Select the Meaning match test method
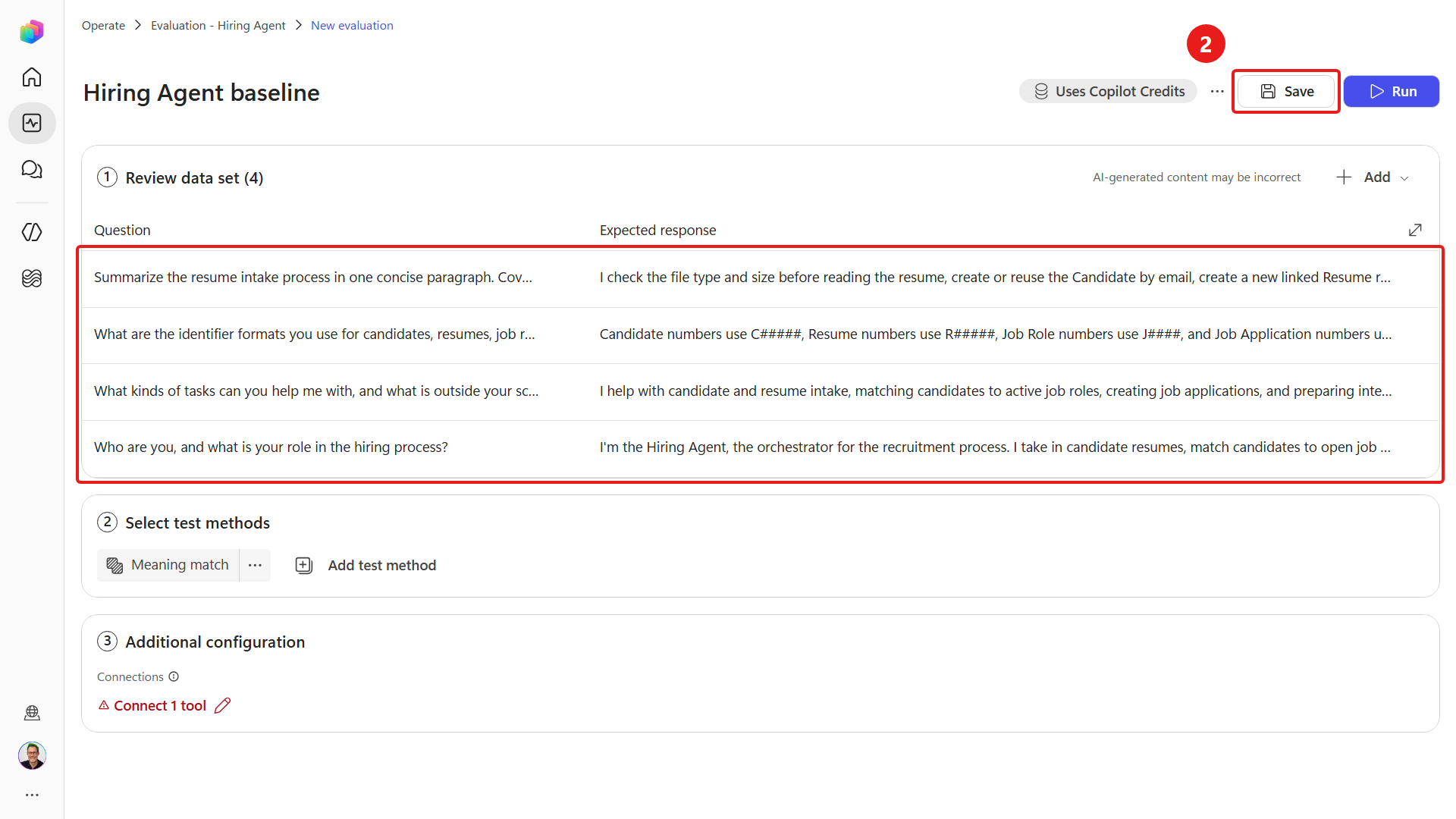The height and width of the screenshot is (819, 1456). point(168,565)
